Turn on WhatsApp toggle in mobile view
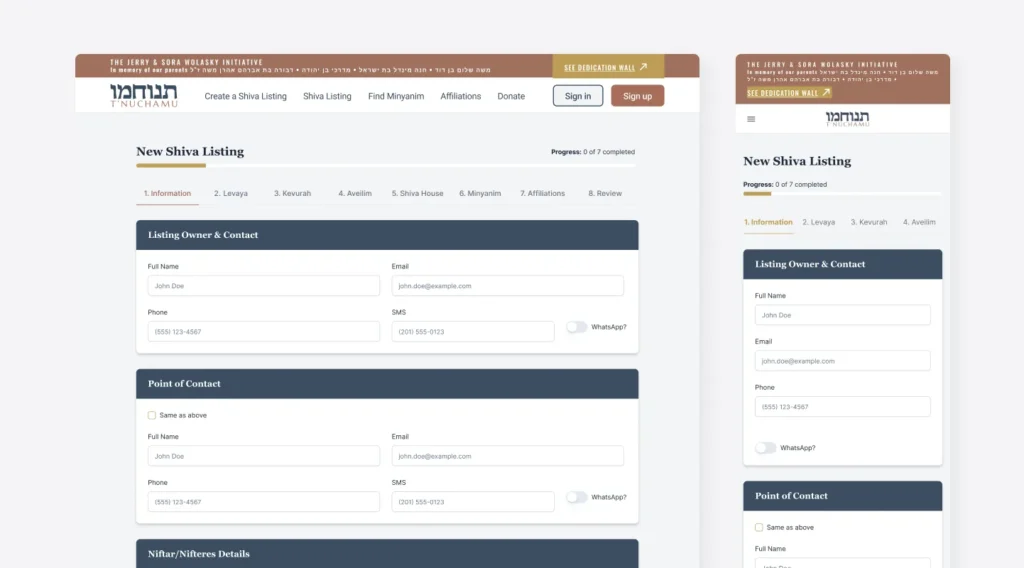 (x=765, y=448)
